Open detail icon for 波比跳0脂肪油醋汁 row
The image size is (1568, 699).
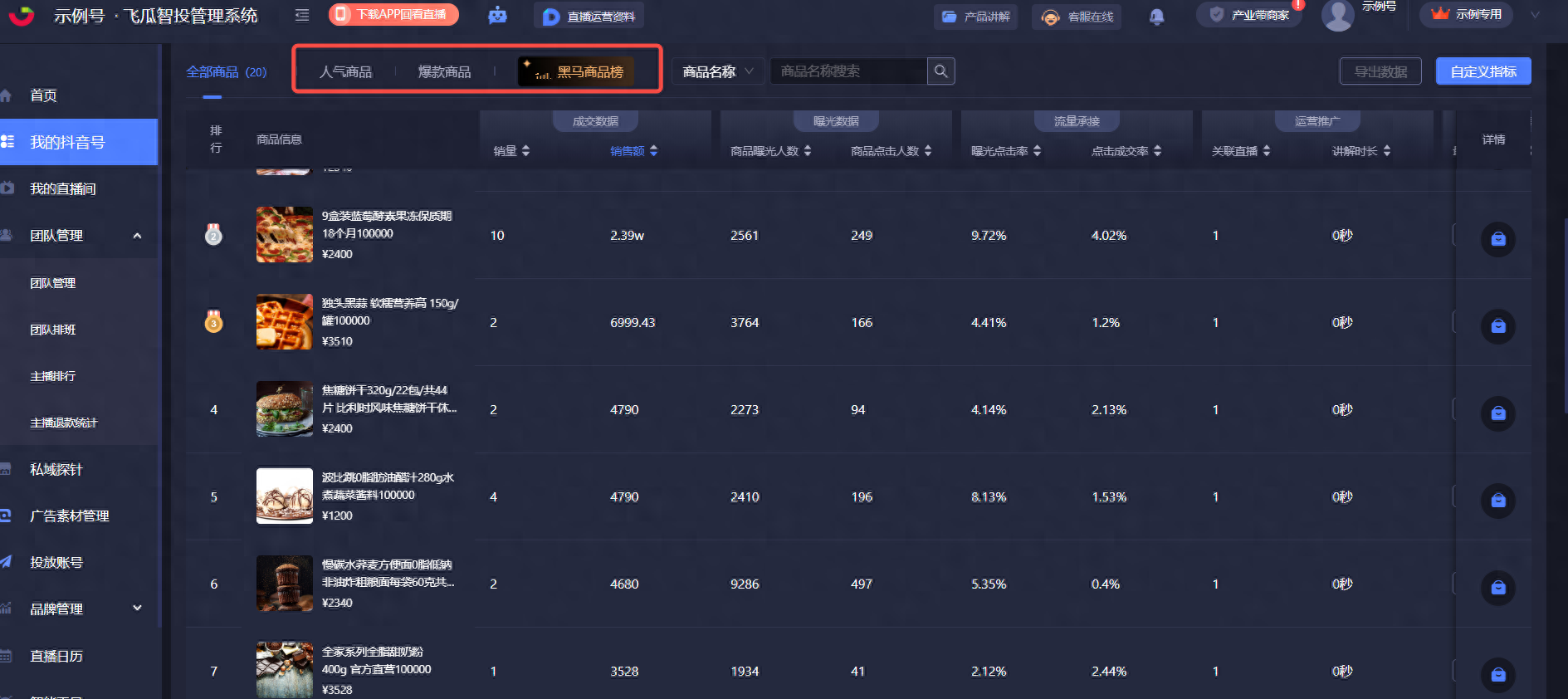click(x=1498, y=501)
